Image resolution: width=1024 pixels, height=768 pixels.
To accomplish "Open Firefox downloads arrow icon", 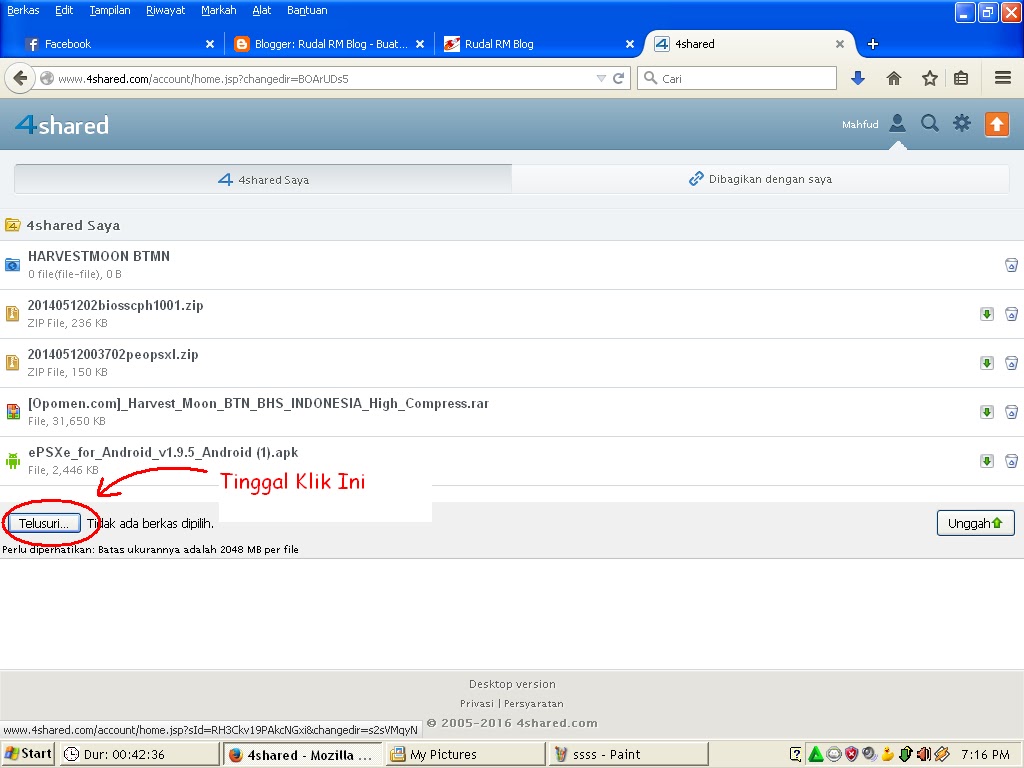I will point(858,78).
